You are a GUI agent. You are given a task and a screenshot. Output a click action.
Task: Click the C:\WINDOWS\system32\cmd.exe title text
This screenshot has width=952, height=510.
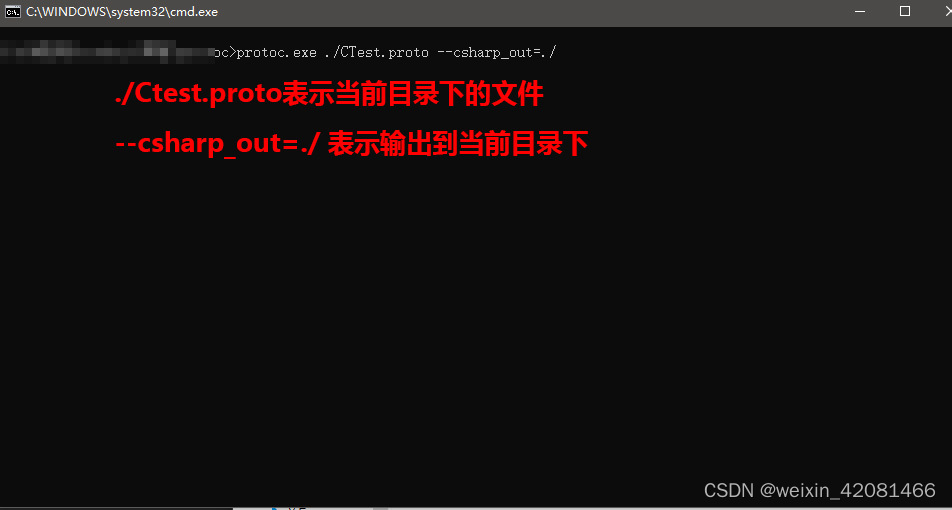tap(121, 12)
